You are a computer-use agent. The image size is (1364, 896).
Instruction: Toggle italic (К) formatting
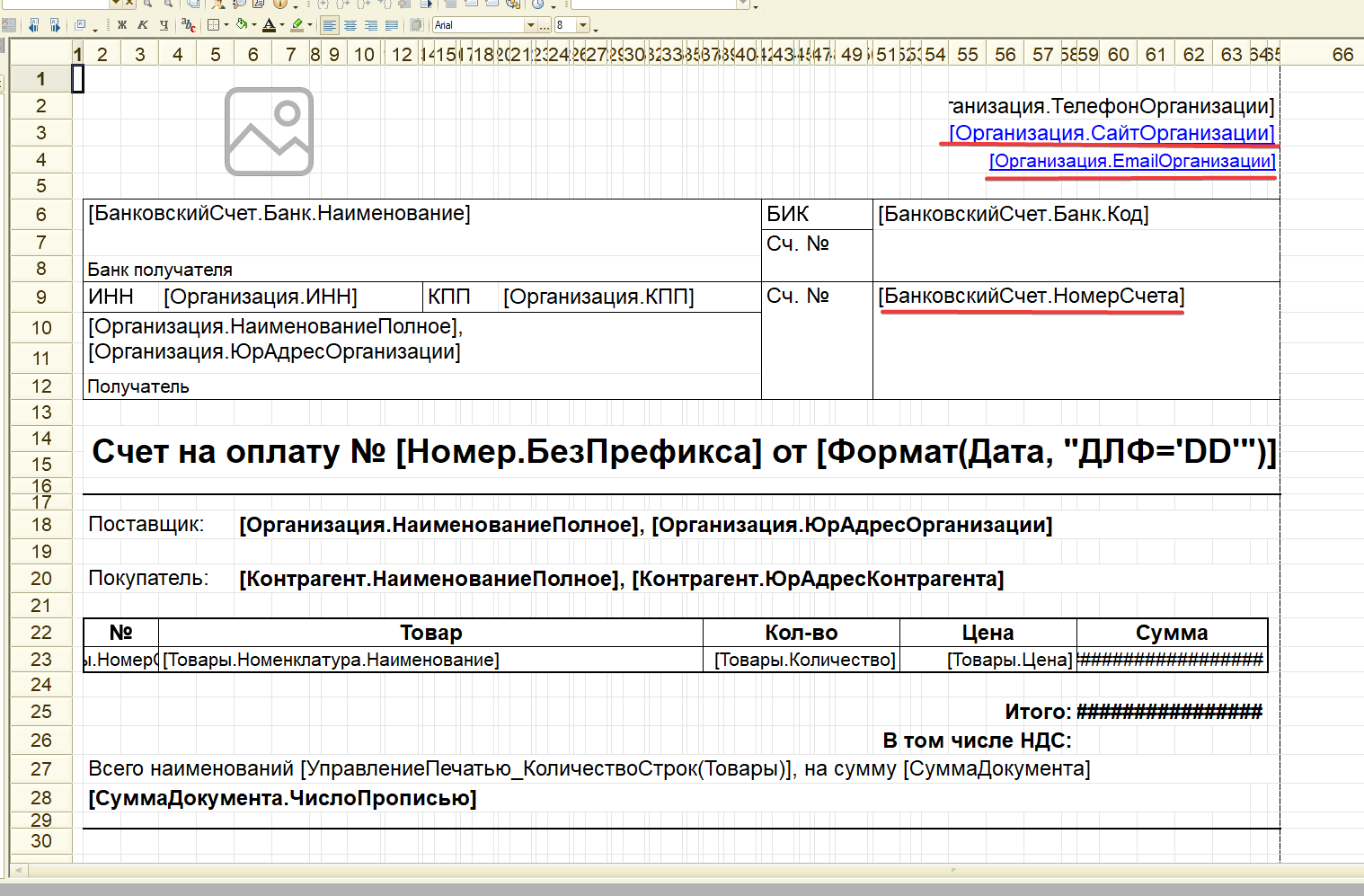[x=142, y=25]
